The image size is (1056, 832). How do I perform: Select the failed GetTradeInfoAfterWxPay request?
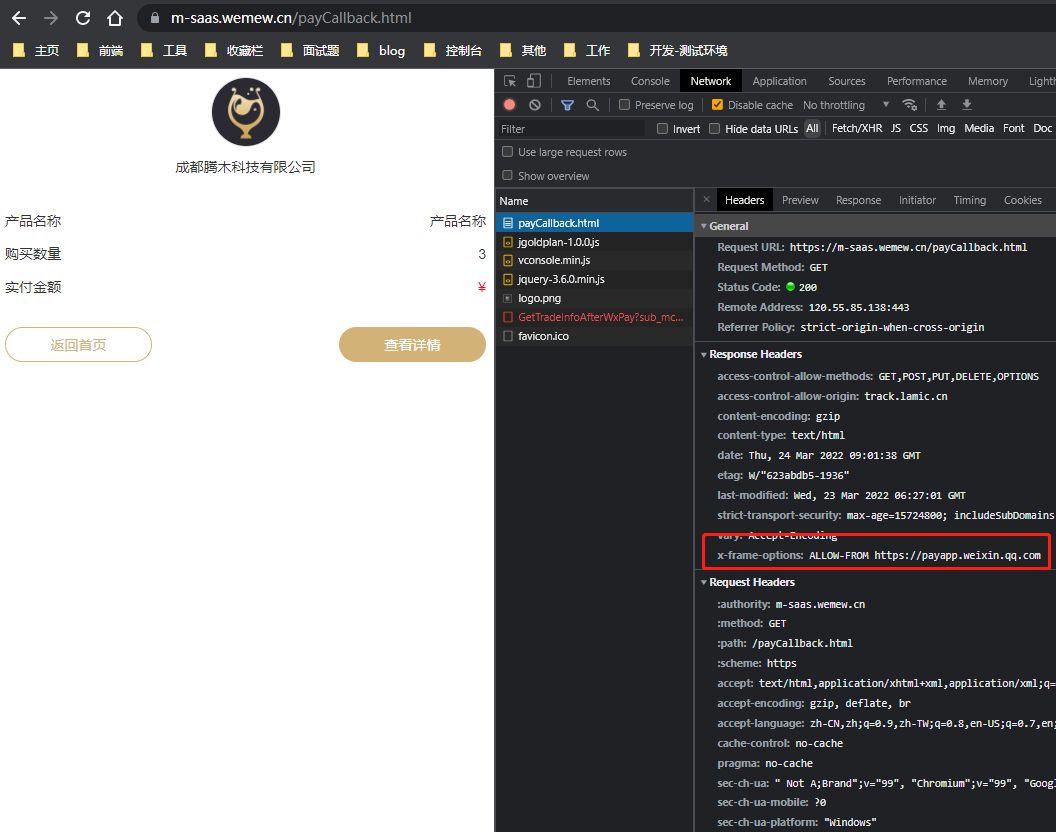click(595, 317)
